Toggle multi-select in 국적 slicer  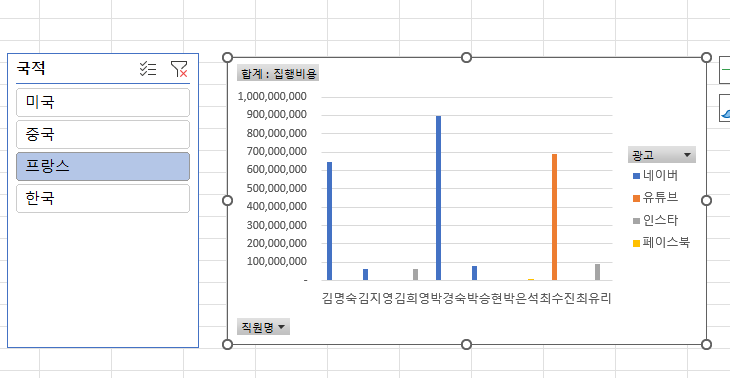[148, 69]
